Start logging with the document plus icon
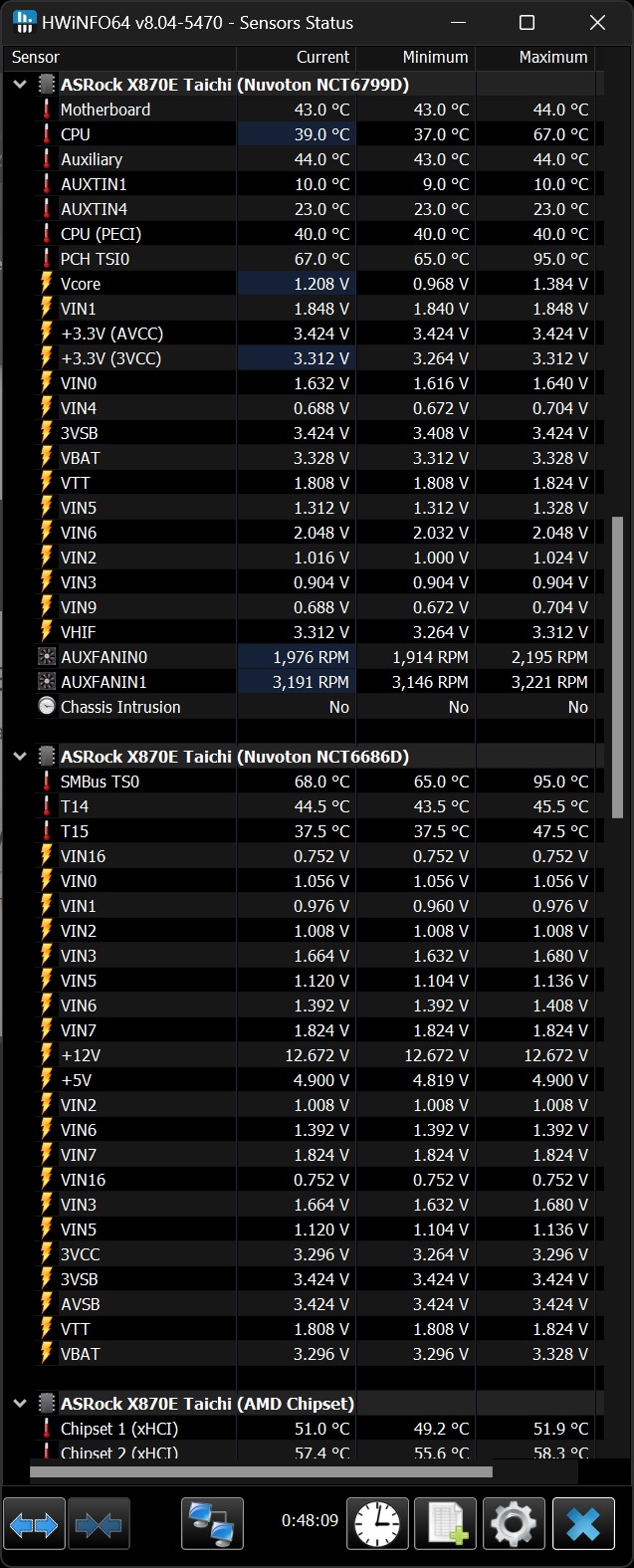The height and width of the screenshot is (1568, 634). [x=445, y=1523]
